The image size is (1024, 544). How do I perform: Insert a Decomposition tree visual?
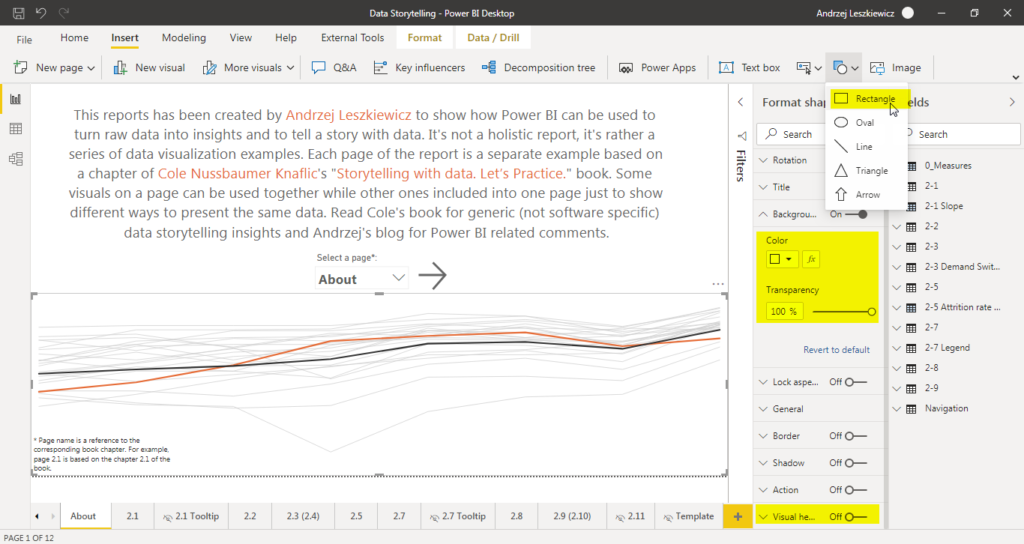(539, 67)
